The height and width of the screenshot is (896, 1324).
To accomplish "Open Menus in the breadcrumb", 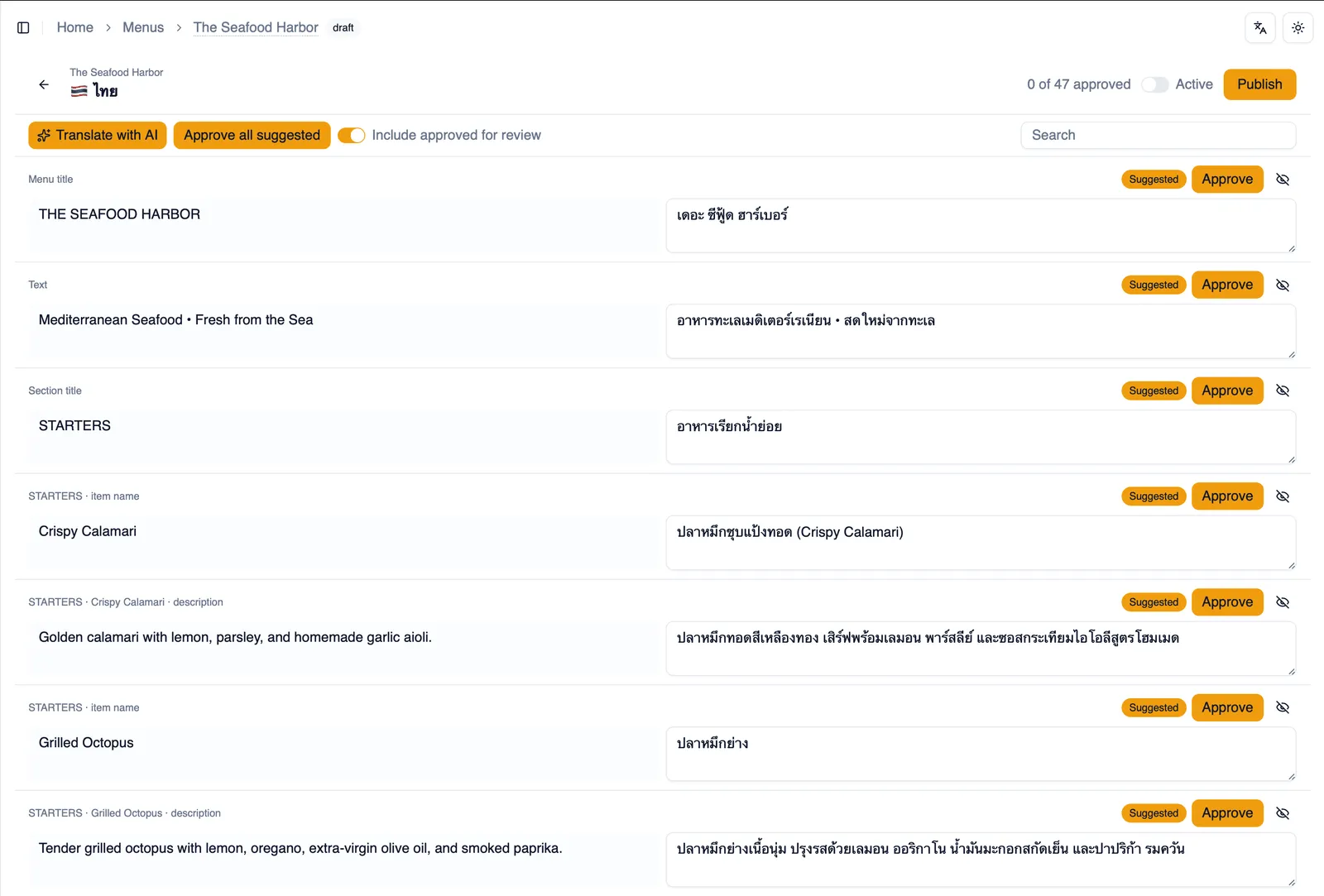I will 143,27.
